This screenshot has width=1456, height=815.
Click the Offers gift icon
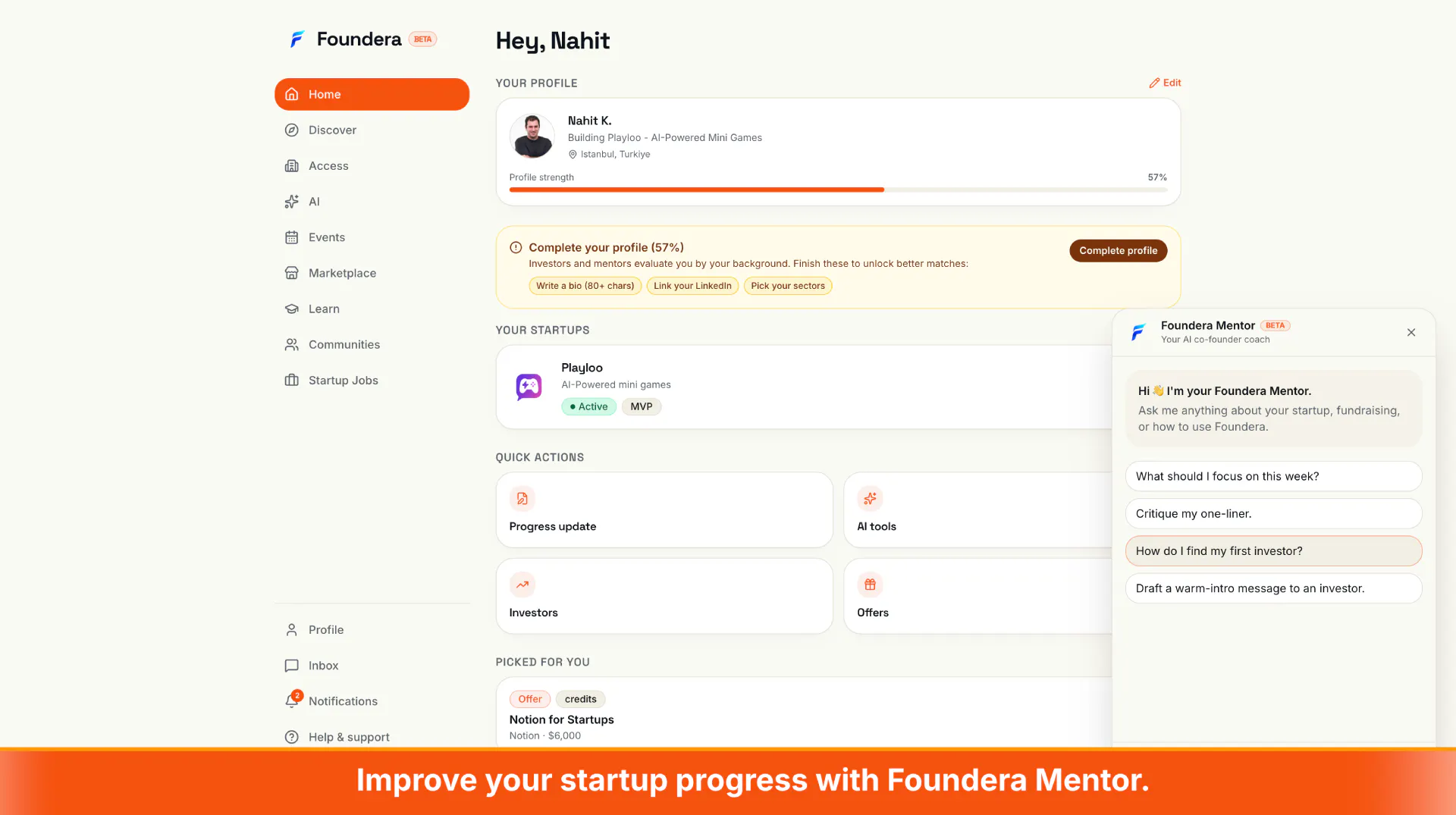[870, 585]
